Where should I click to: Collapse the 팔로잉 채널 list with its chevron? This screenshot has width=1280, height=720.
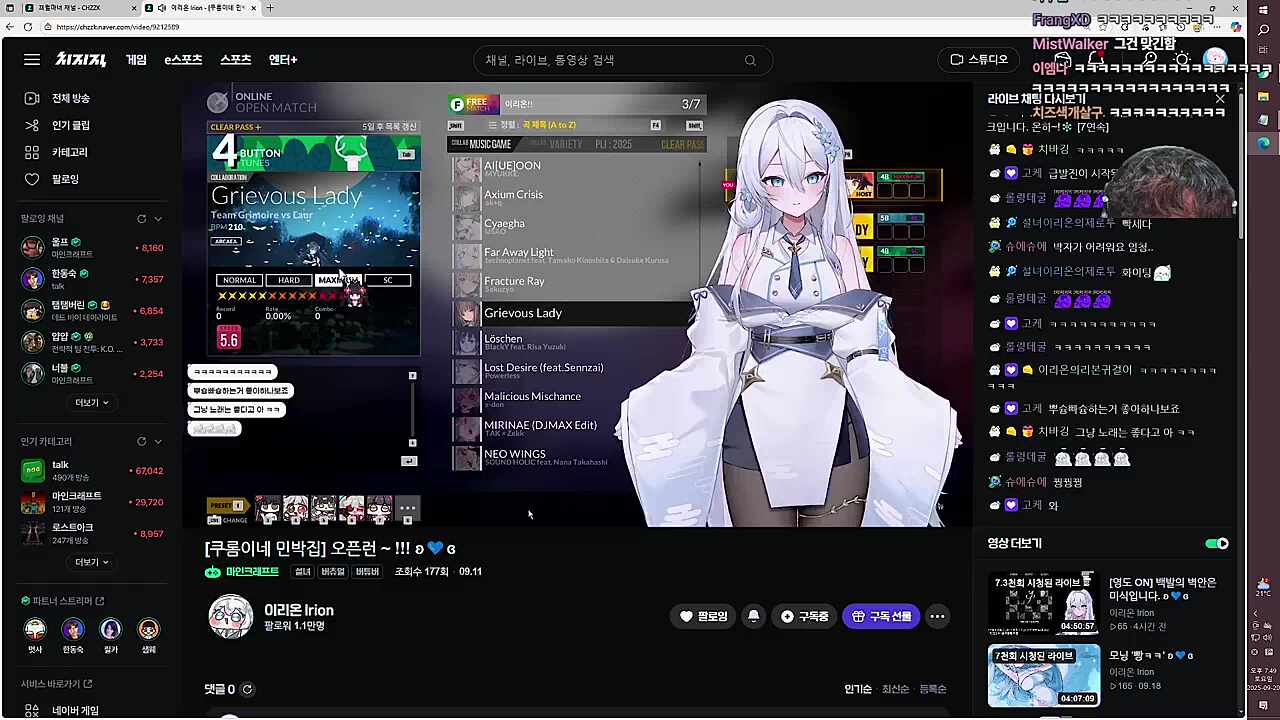[x=157, y=218]
